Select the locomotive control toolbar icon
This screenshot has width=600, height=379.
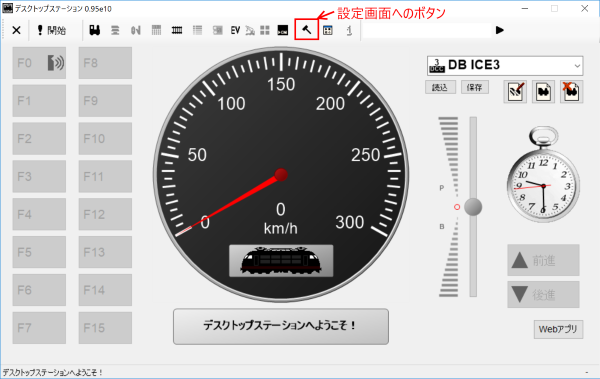95,30
